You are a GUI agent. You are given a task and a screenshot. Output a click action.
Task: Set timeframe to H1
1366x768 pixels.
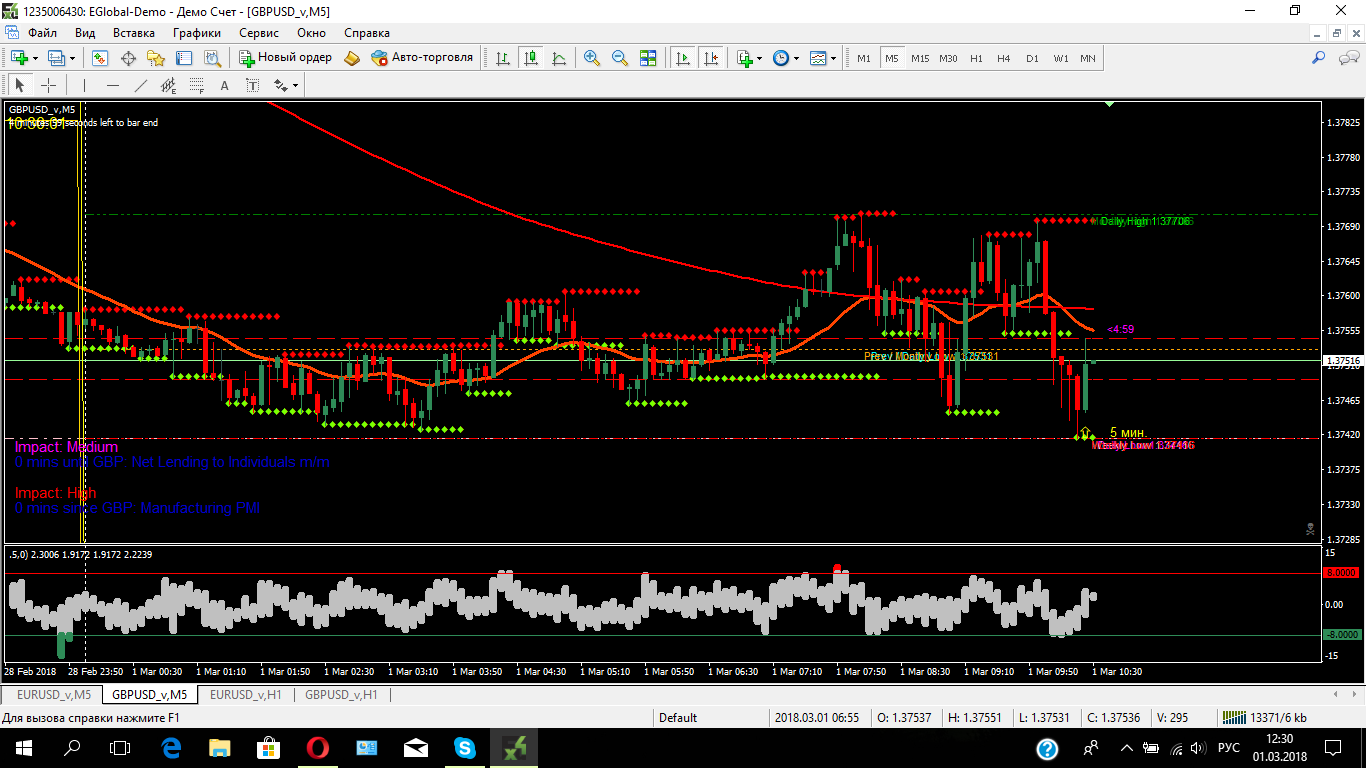pyautogui.click(x=976, y=58)
